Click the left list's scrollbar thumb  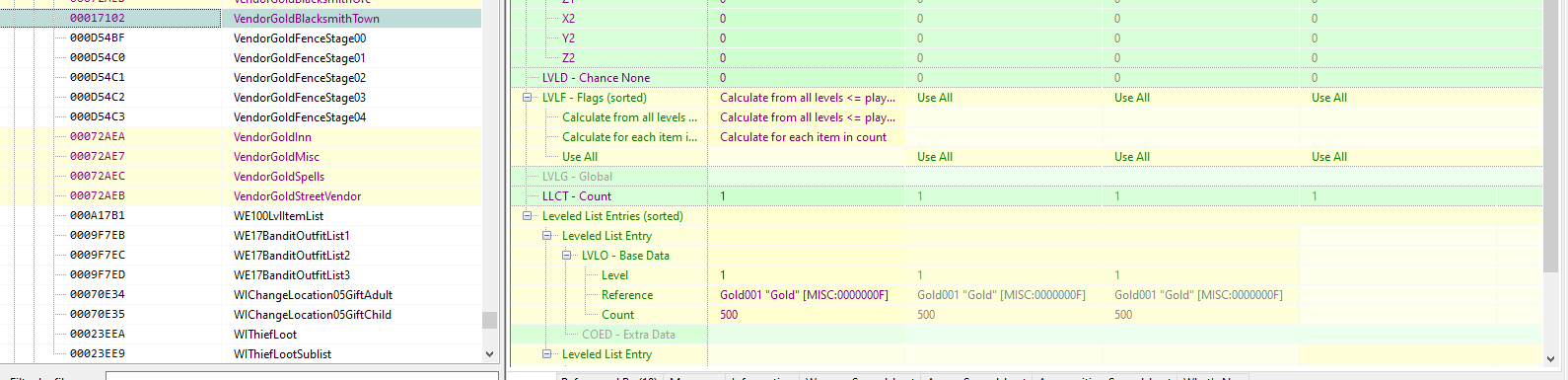489,320
